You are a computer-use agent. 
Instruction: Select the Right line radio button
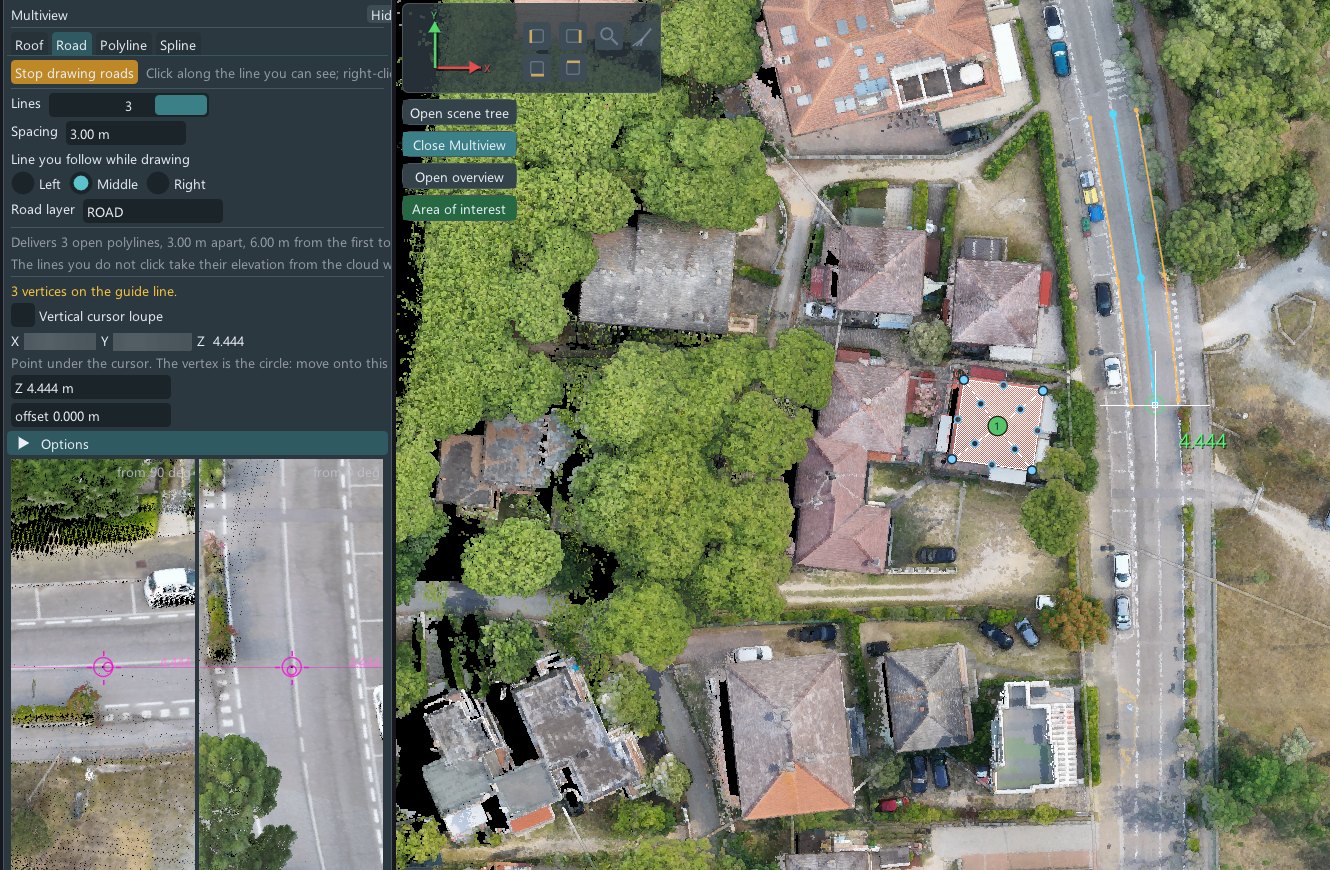[x=158, y=184]
